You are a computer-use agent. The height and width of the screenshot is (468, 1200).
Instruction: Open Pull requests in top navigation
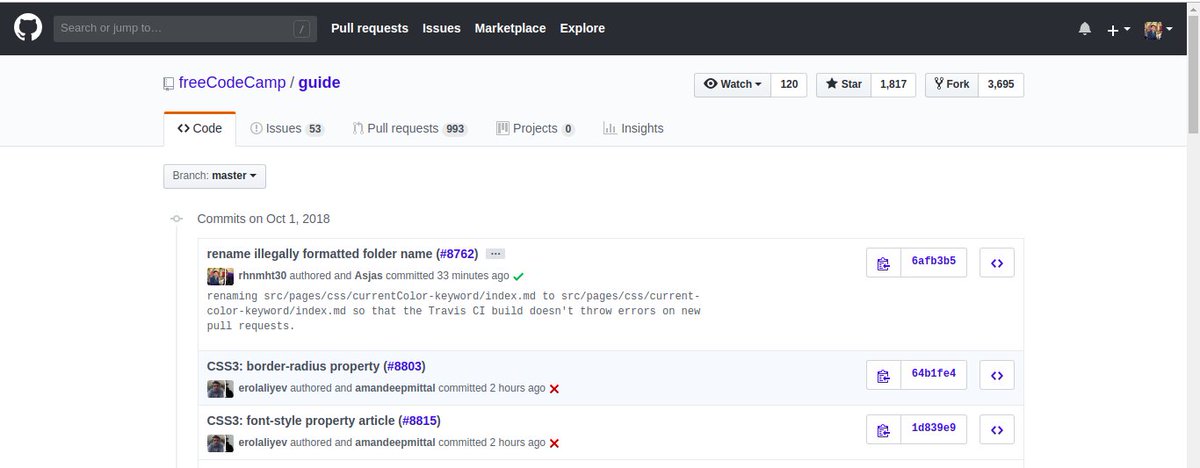tap(370, 28)
